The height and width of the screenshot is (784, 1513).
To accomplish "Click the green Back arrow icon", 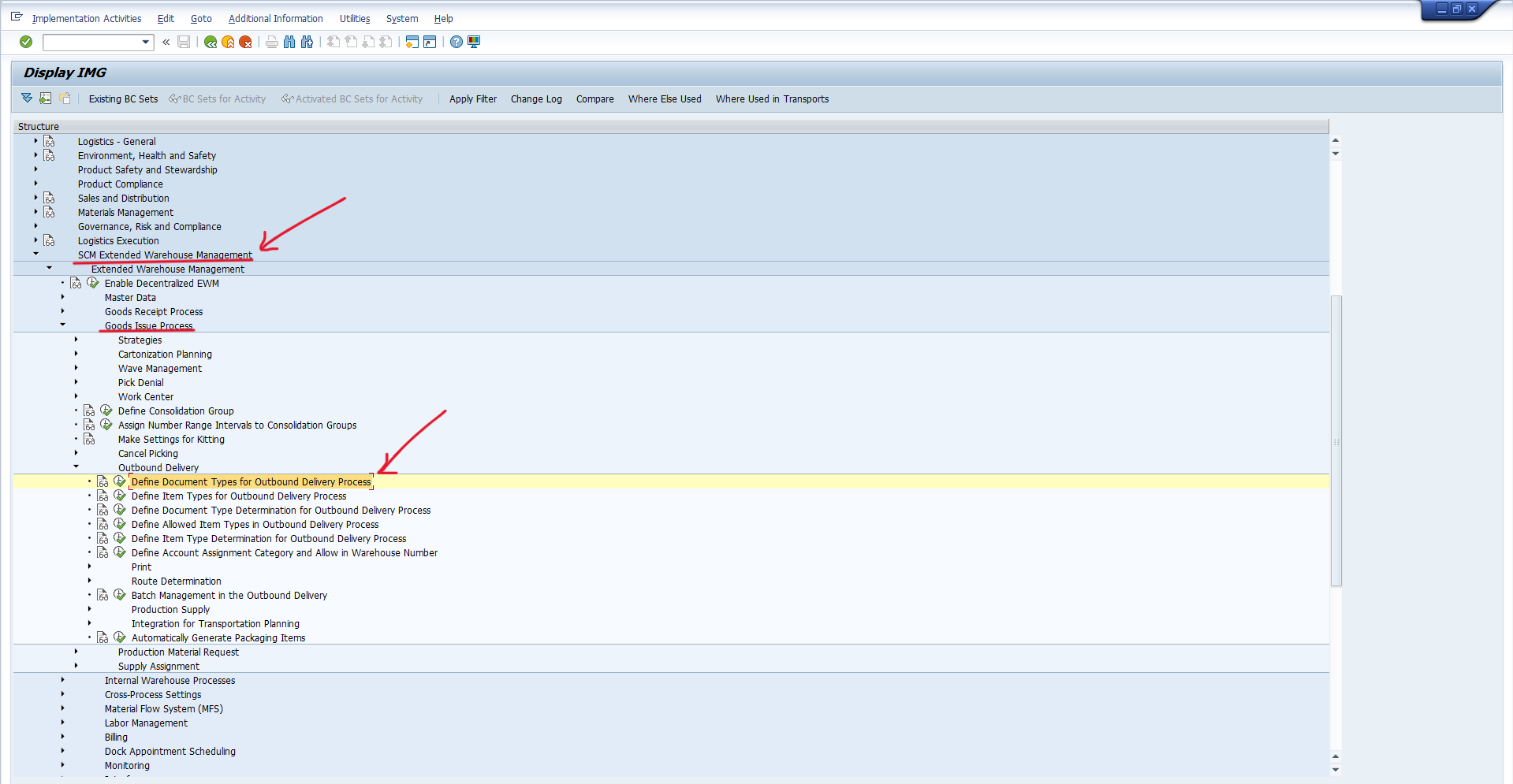I will (x=211, y=42).
